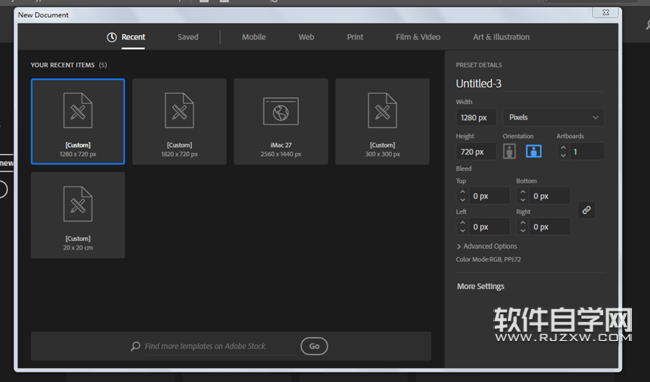Click the search magnifier icon for Adobe Stock
This screenshot has width=650, height=382.
136,346
